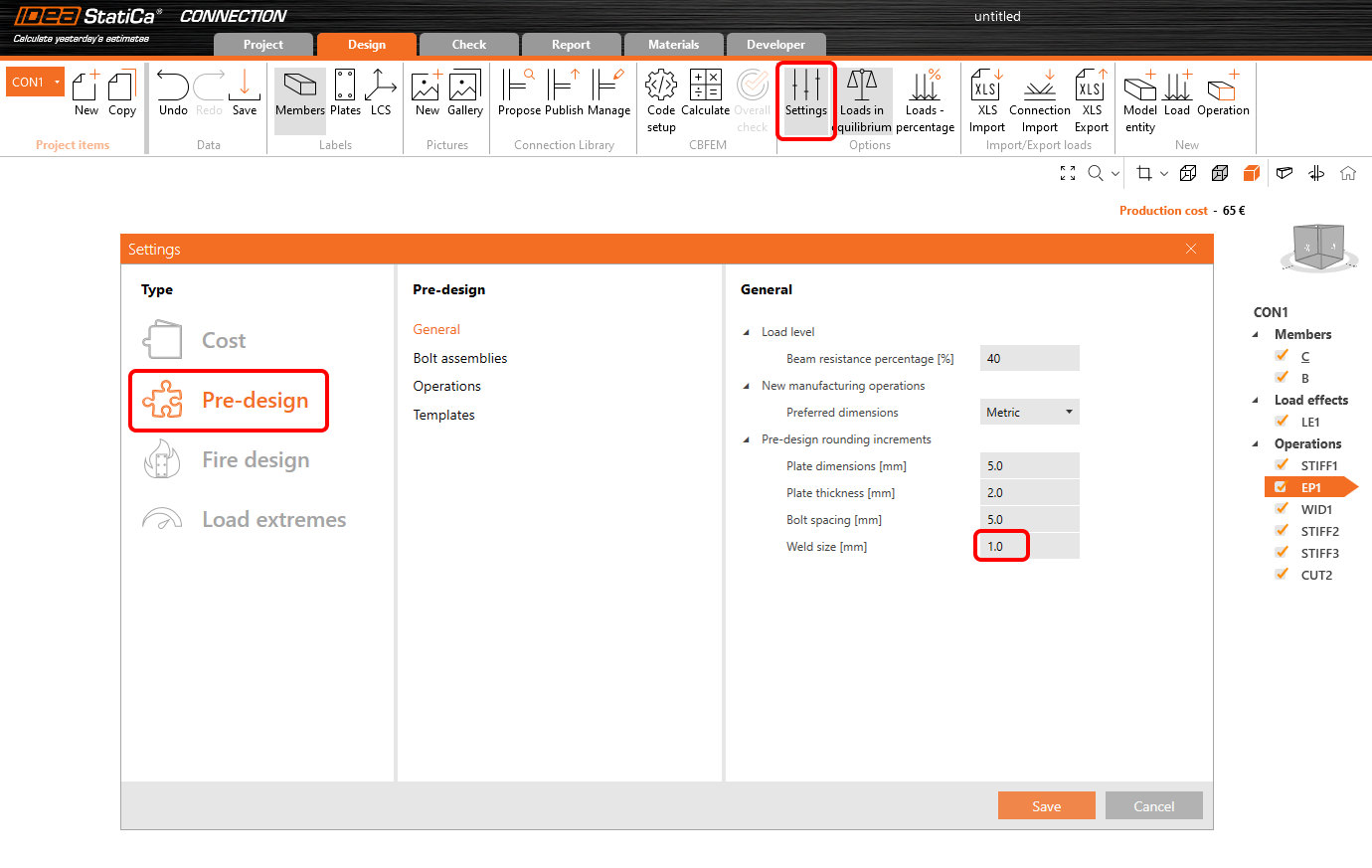Open the Gallery pictures icon
The height and width of the screenshot is (868, 1372).
464,87
